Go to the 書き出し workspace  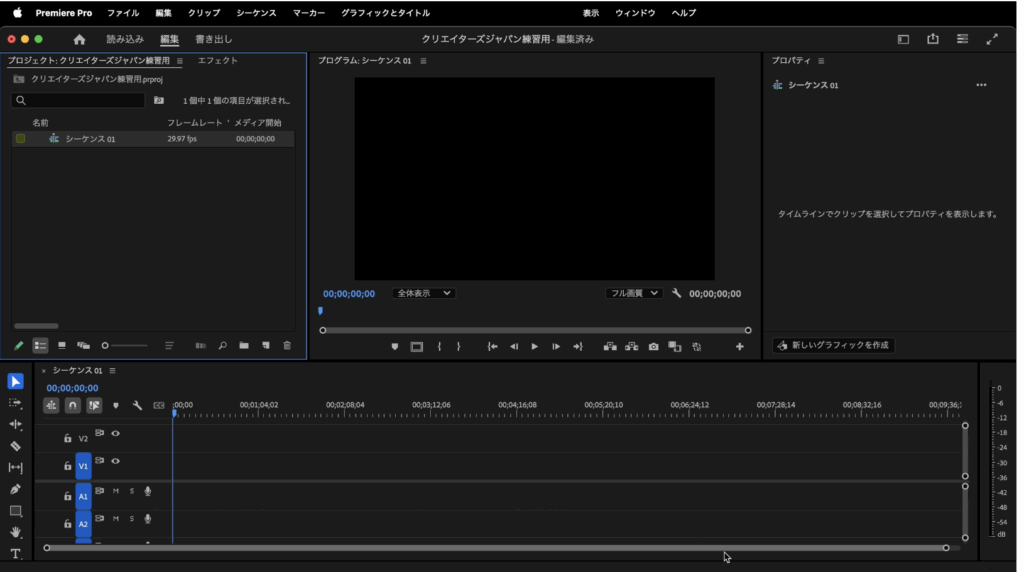[x=213, y=39]
